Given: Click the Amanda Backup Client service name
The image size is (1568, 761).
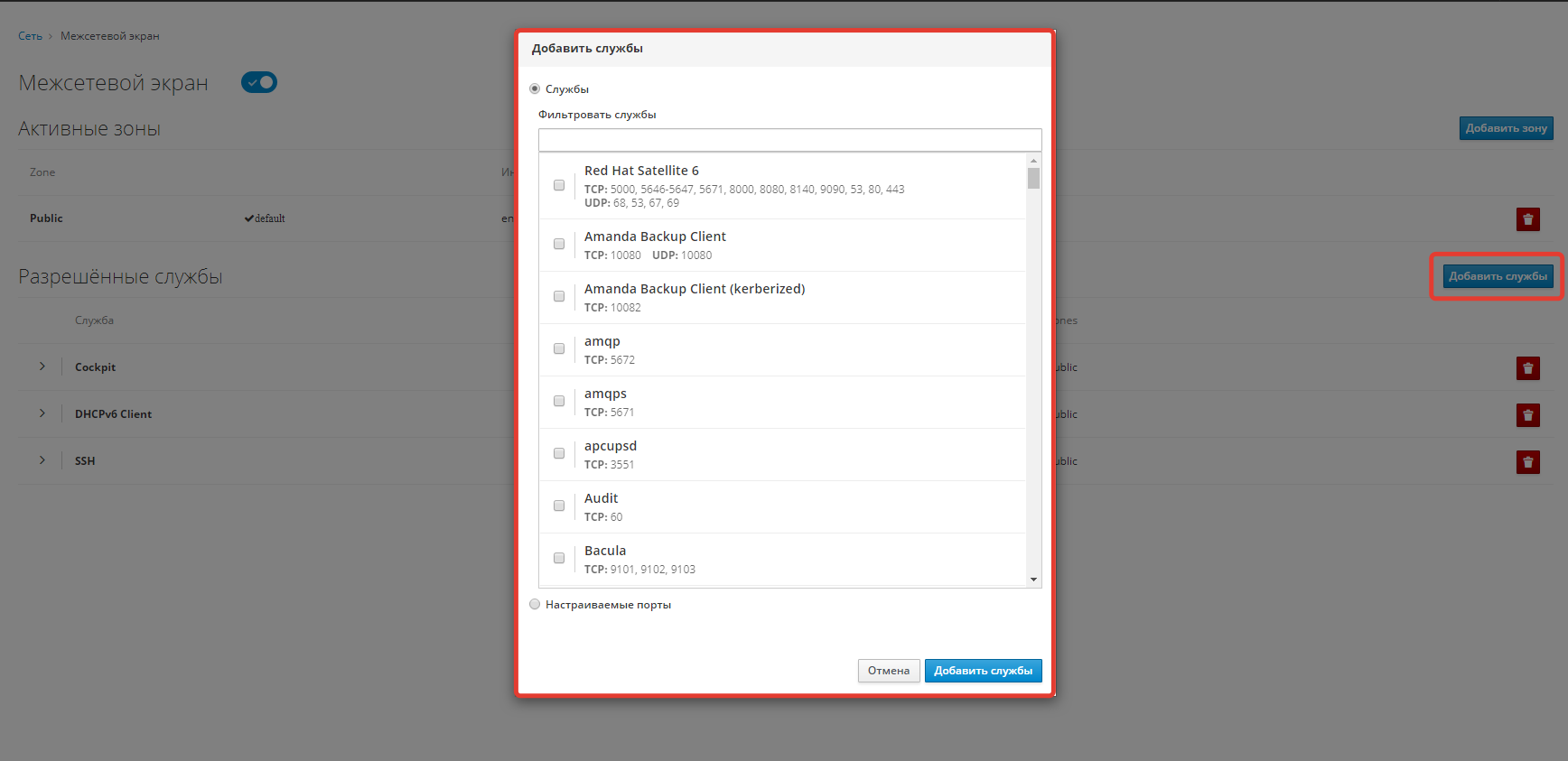Looking at the screenshot, I should (x=655, y=237).
